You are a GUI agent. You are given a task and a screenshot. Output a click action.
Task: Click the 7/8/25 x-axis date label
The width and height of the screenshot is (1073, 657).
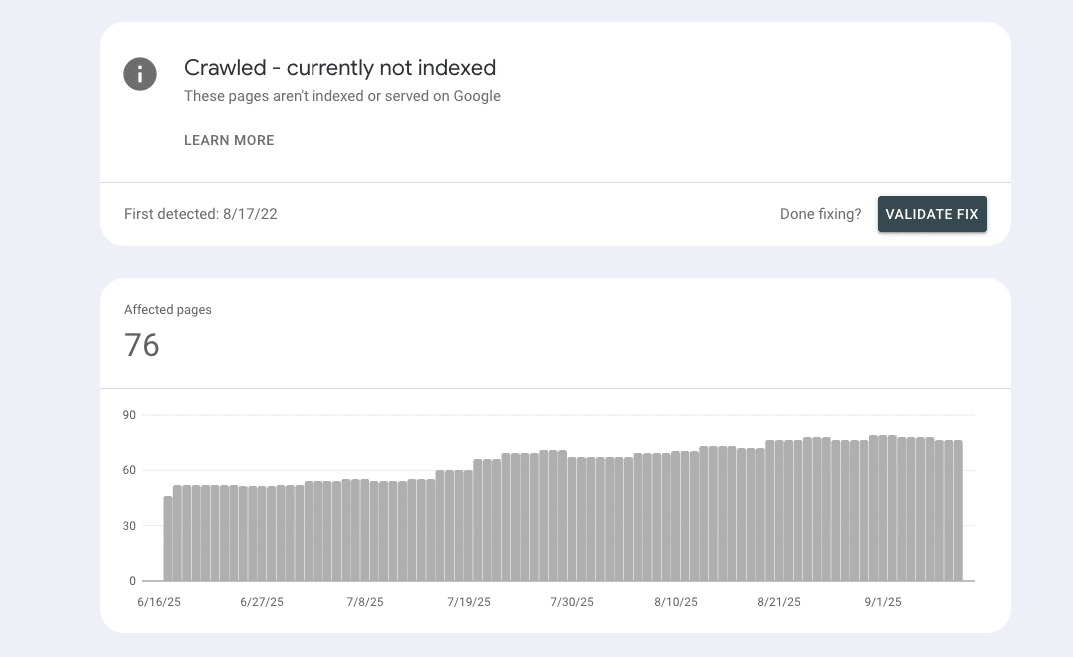(365, 602)
